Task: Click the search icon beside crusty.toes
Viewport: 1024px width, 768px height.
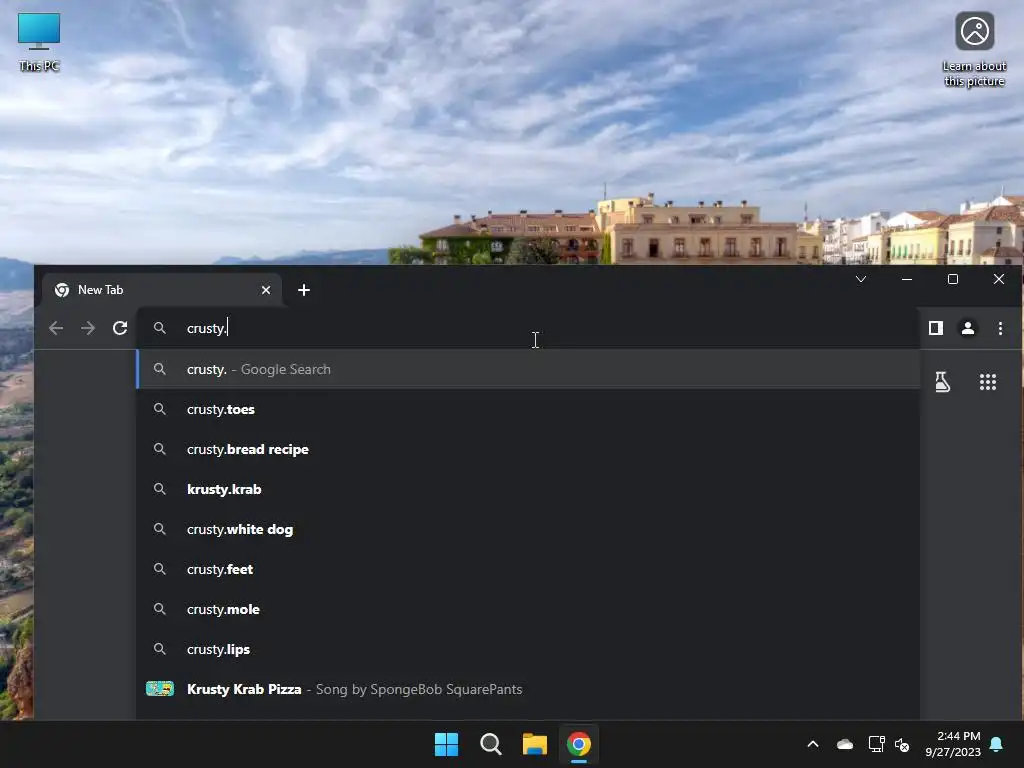Action: (x=159, y=409)
